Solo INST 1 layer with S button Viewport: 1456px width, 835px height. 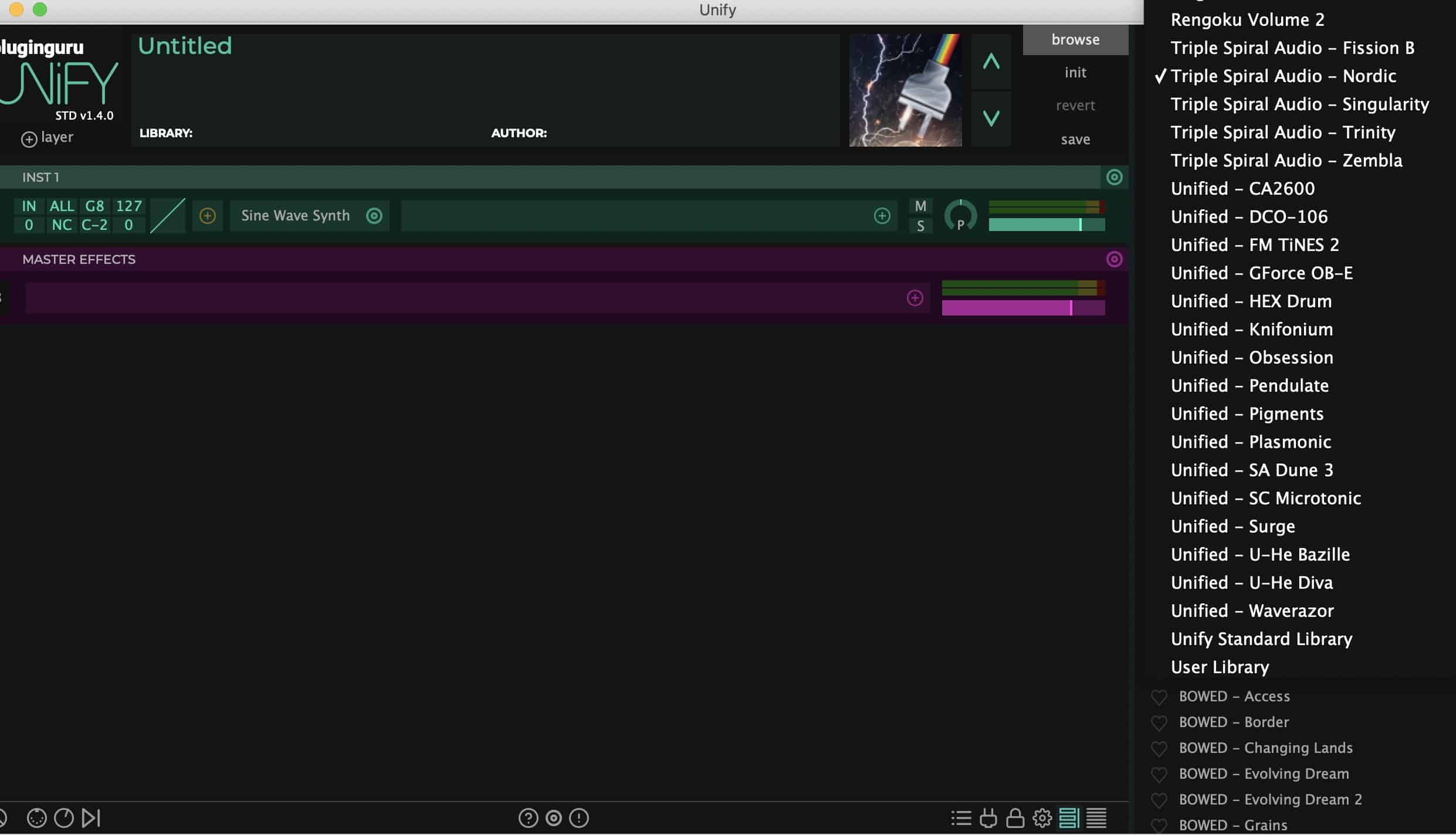coord(920,226)
